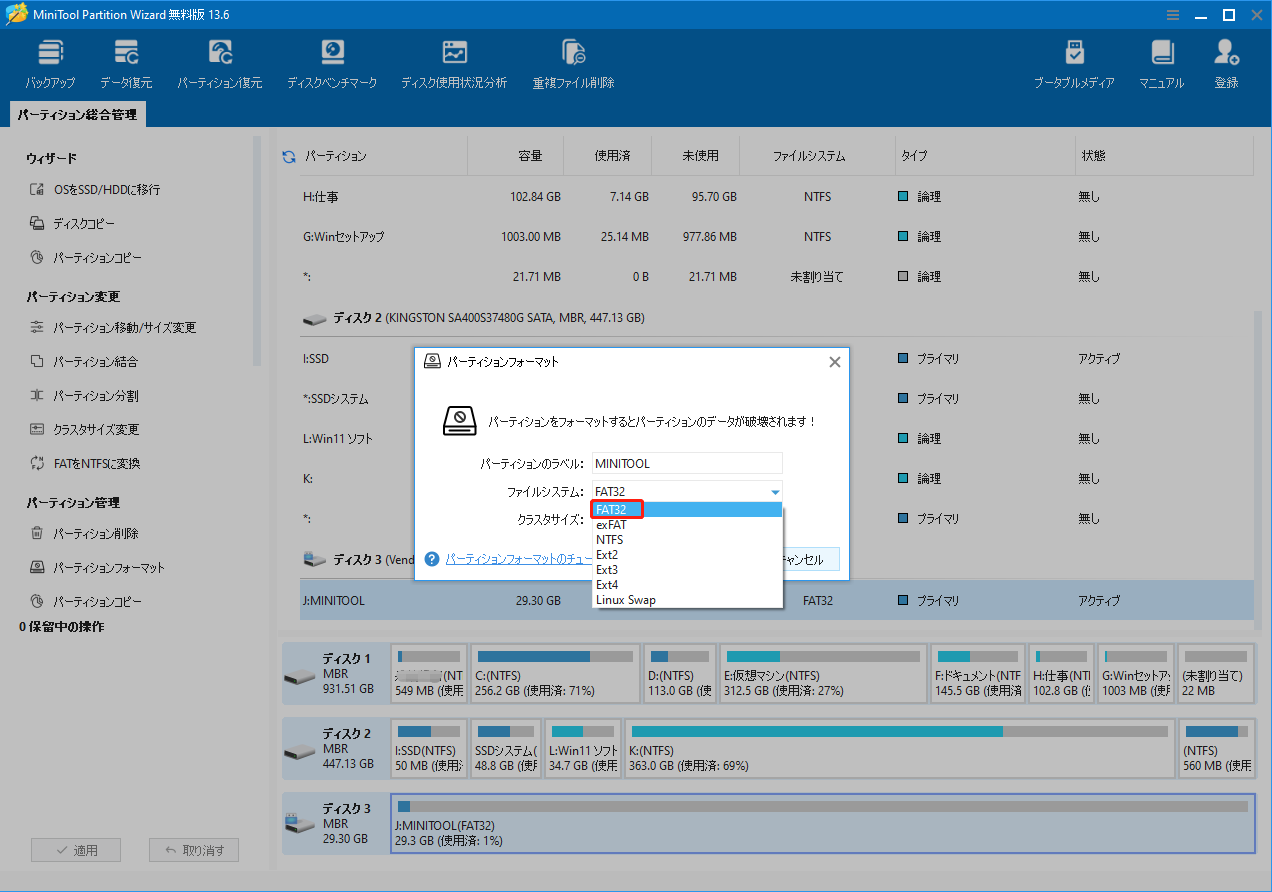The width and height of the screenshot is (1272, 892).
Task: Open the マニュアル (Manual)
Action: coord(1161,64)
